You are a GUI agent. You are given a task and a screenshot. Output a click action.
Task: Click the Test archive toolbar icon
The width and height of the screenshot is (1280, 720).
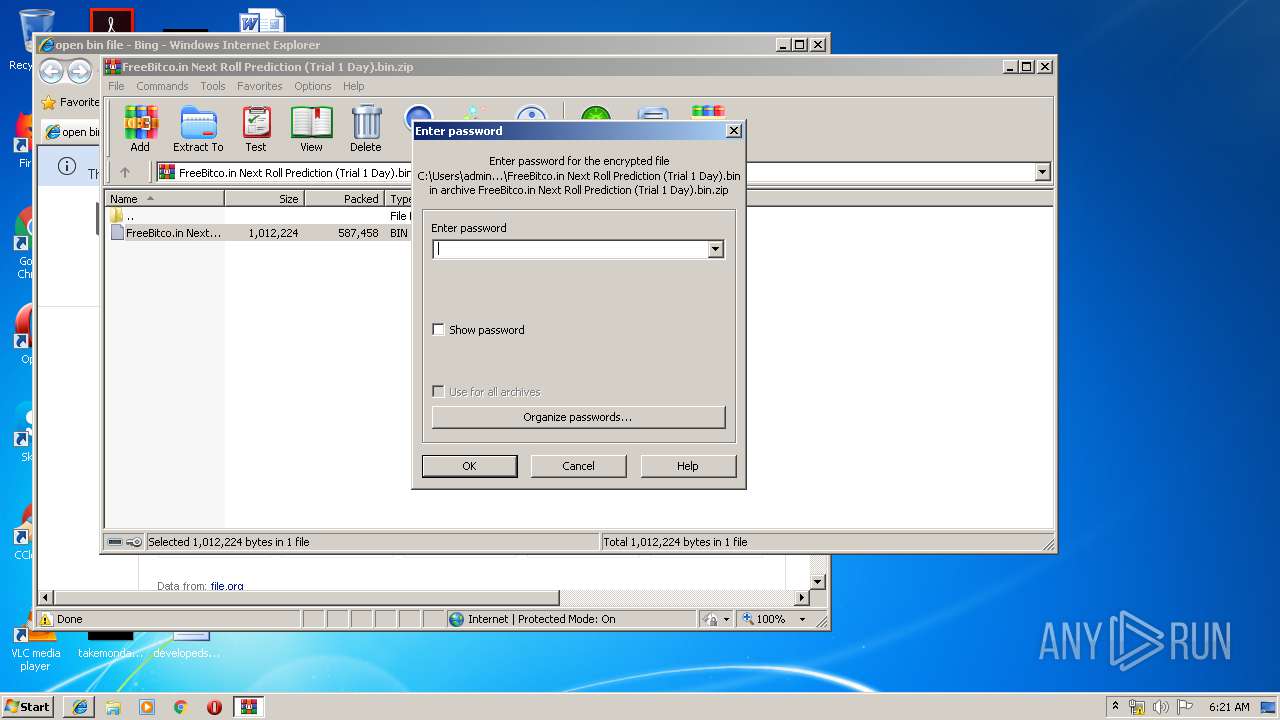[x=256, y=129]
